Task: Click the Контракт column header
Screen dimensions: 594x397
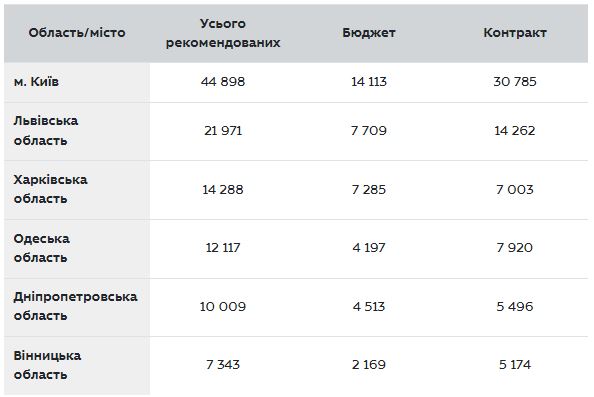Action: coord(515,33)
